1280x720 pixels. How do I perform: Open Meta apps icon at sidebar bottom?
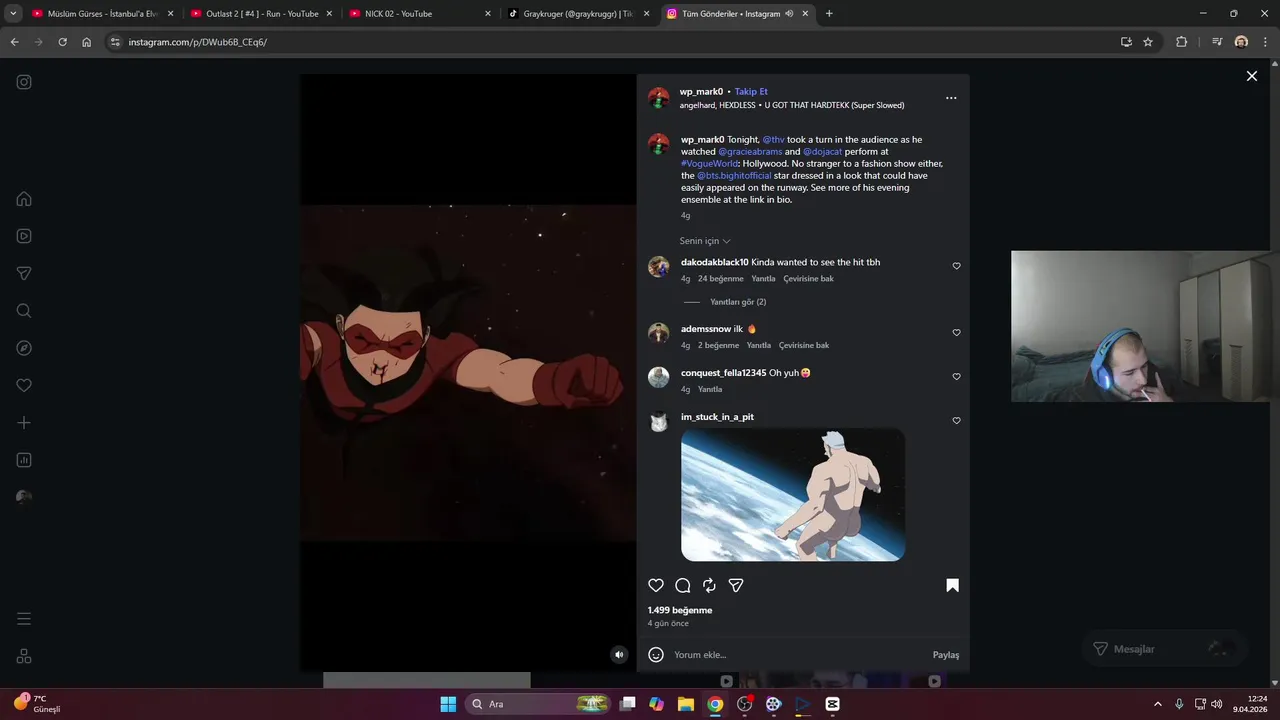[x=24, y=656]
